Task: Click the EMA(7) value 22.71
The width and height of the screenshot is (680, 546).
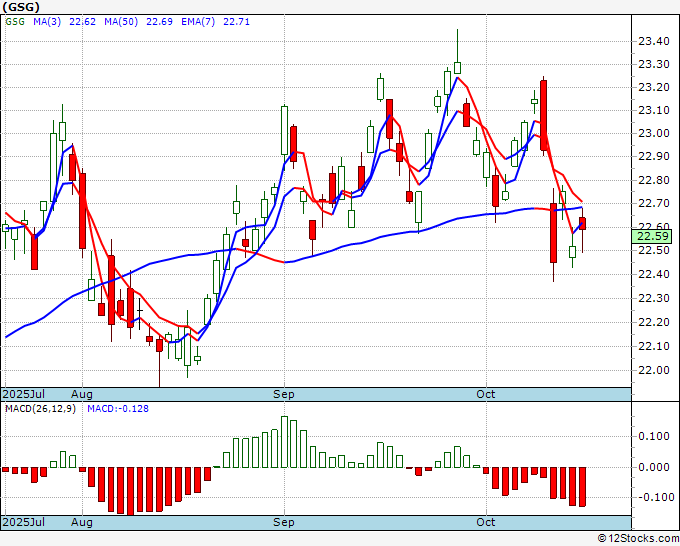Action: pos(236,22)
